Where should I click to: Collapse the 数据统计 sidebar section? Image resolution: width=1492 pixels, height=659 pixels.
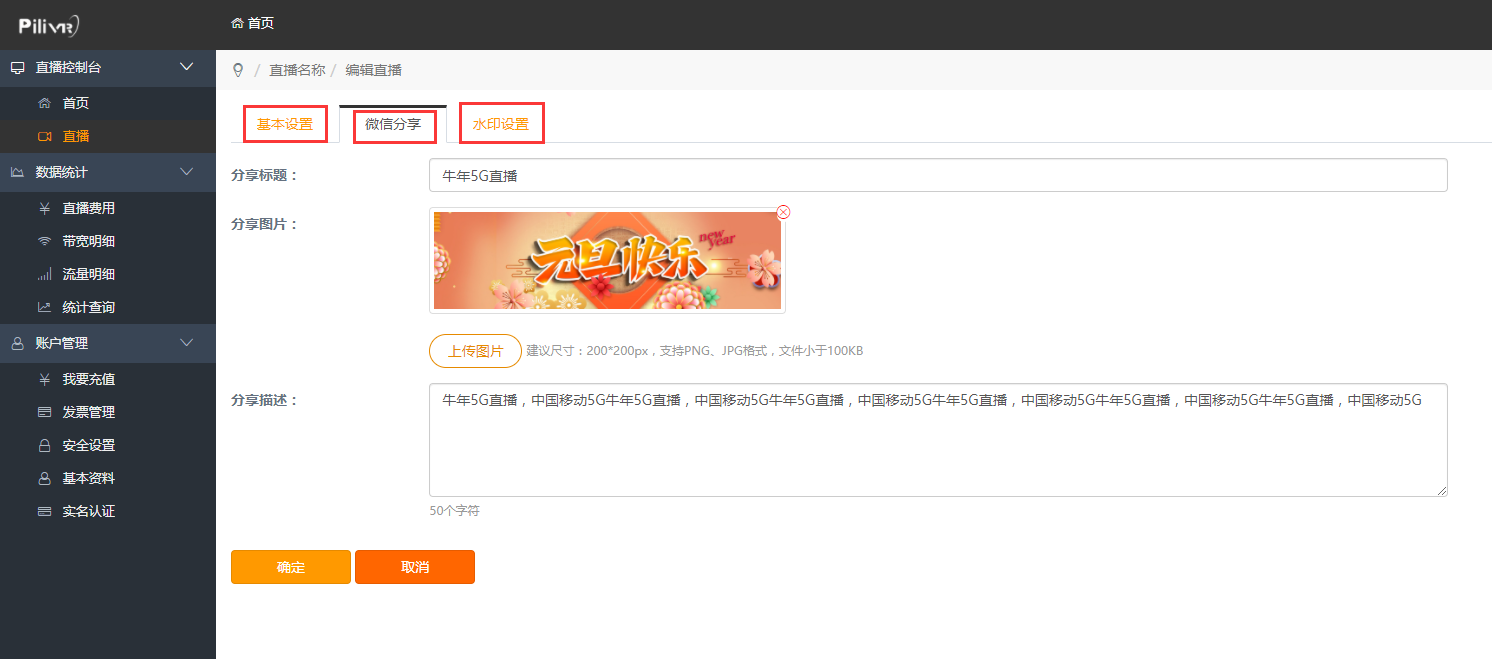click(x=186, y=172)
